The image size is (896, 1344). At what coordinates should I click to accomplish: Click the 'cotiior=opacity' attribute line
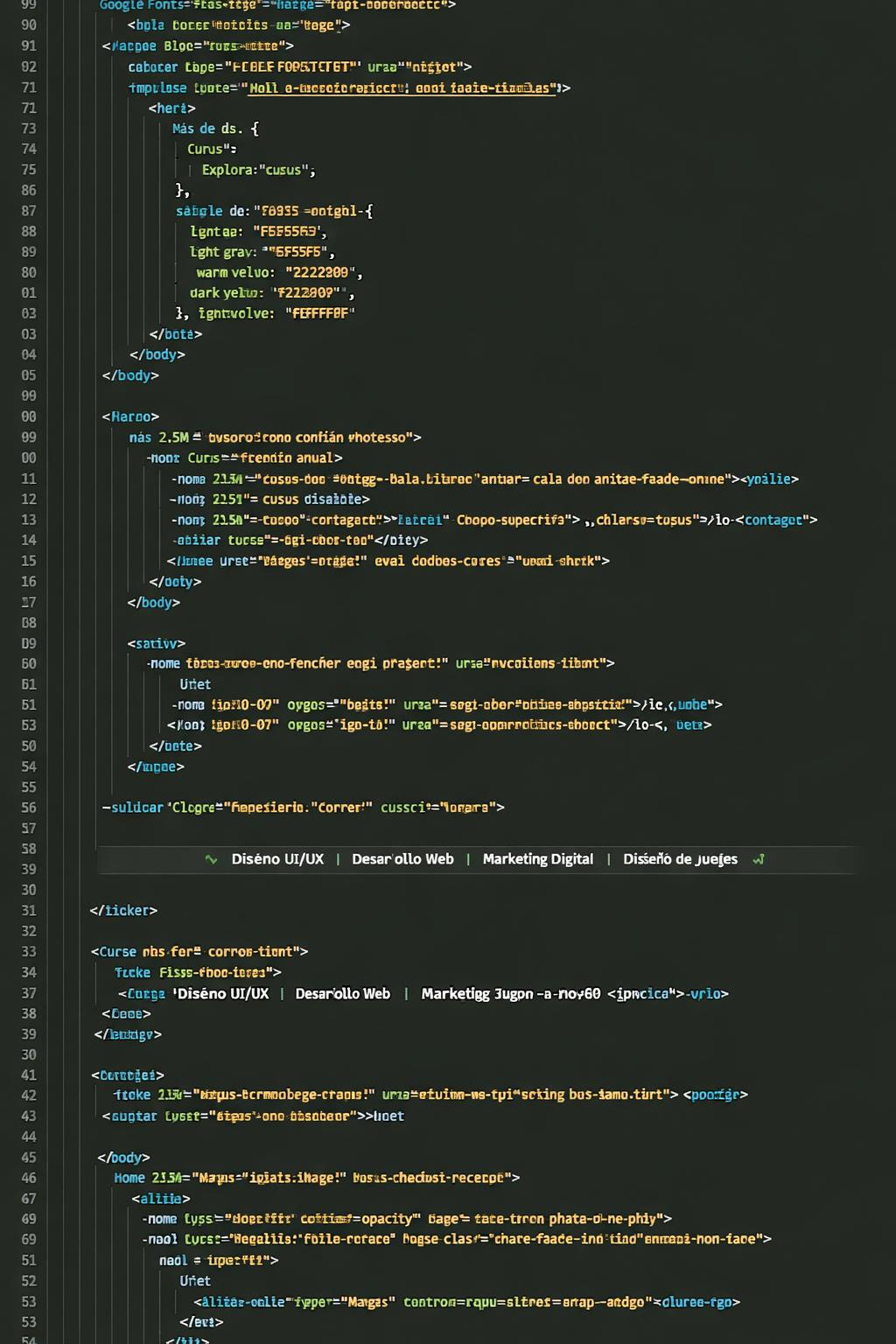coord(407,1219)
